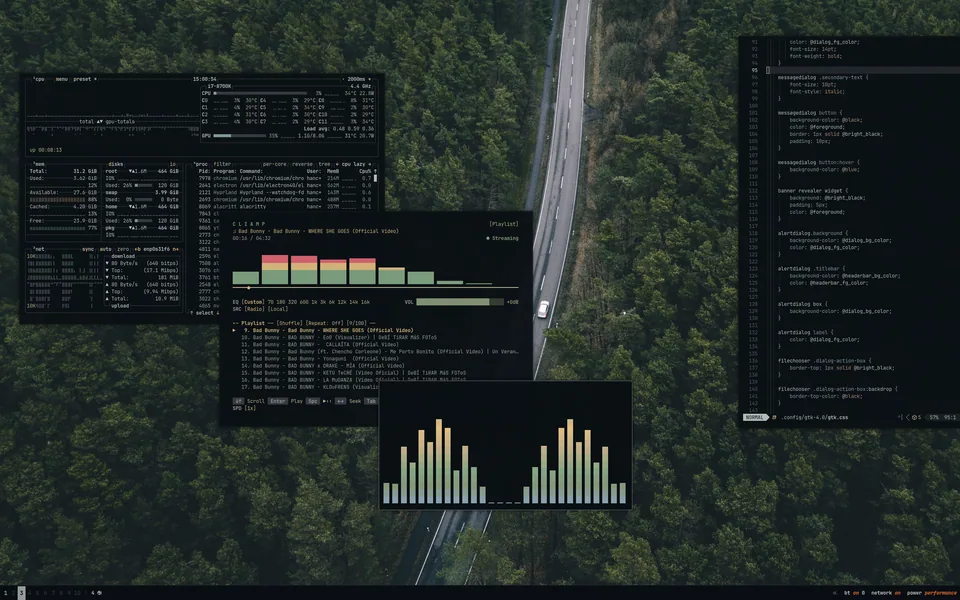Toggle net auto scaling

105,249
